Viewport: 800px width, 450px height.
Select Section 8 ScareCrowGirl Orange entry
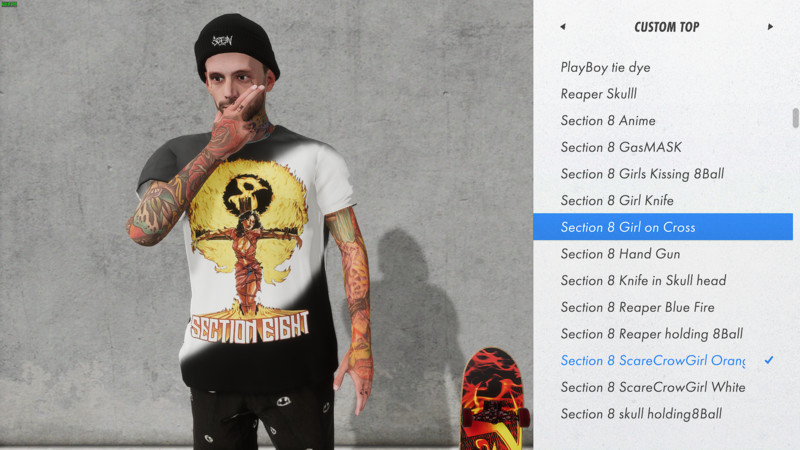(x=663, y=360)
